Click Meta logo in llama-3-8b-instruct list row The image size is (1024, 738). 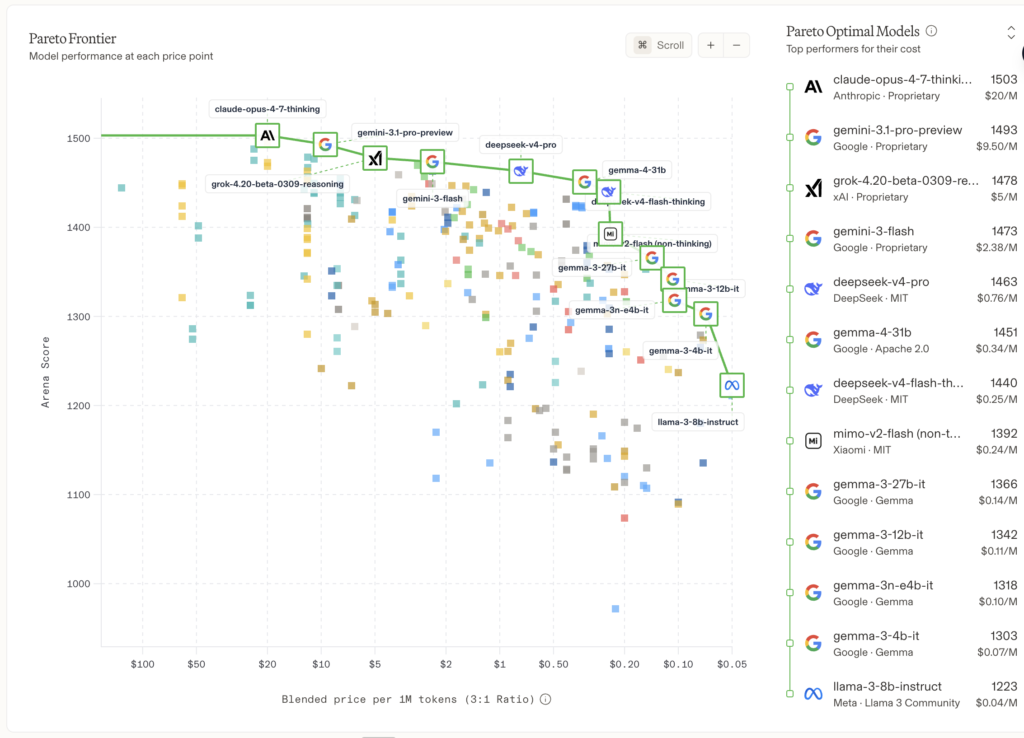coord(813,694)
